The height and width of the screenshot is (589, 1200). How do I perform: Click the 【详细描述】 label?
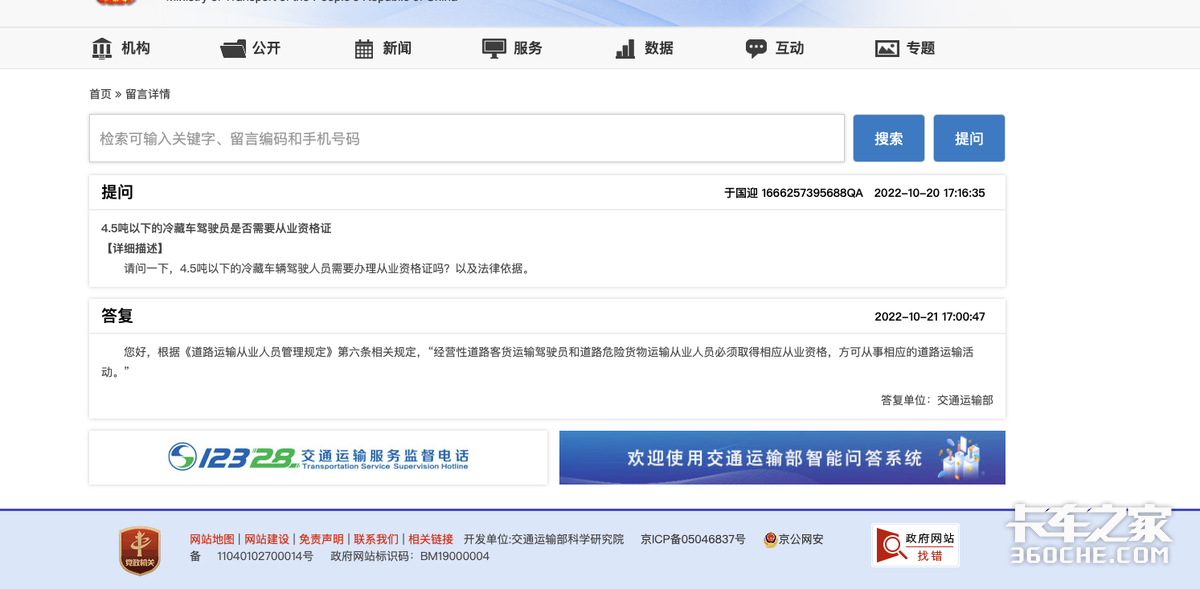(x=134, y=248)
